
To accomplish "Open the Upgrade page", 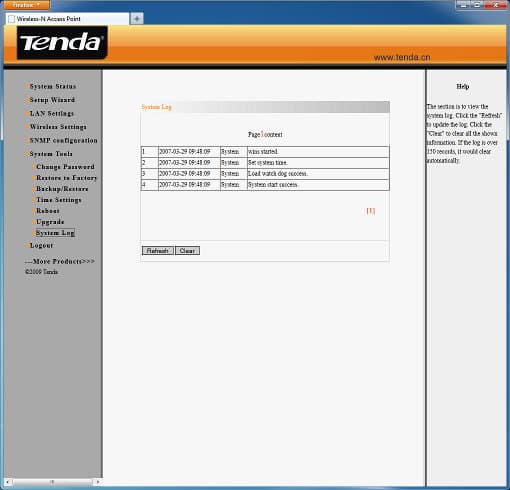I will [50, 222].
